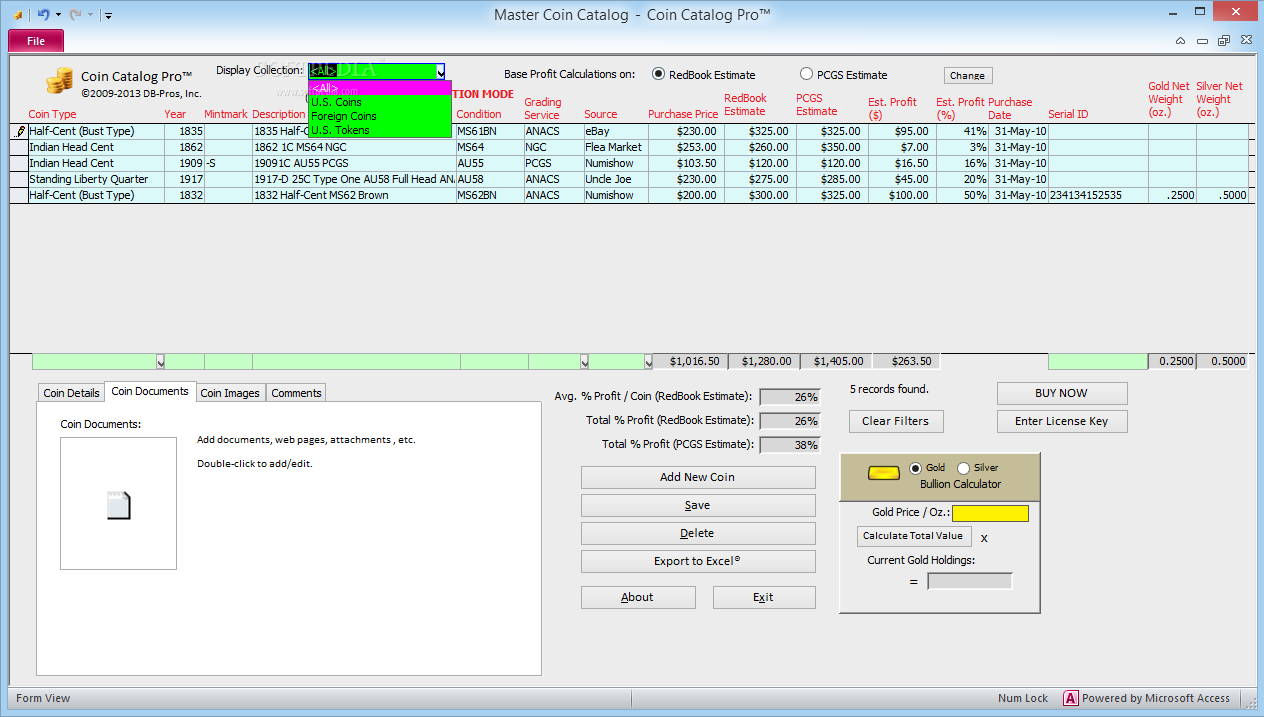Click the Year filter field below the table
The height and width of the screenshot is (717, 1264).
tap(185, 361)
